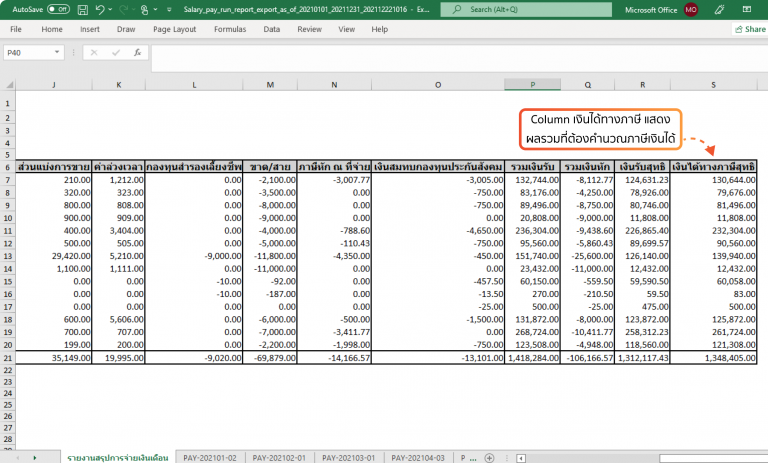Viewport: 768px width, 463px height.
Task: Select column P header
Action: [532, 86]
